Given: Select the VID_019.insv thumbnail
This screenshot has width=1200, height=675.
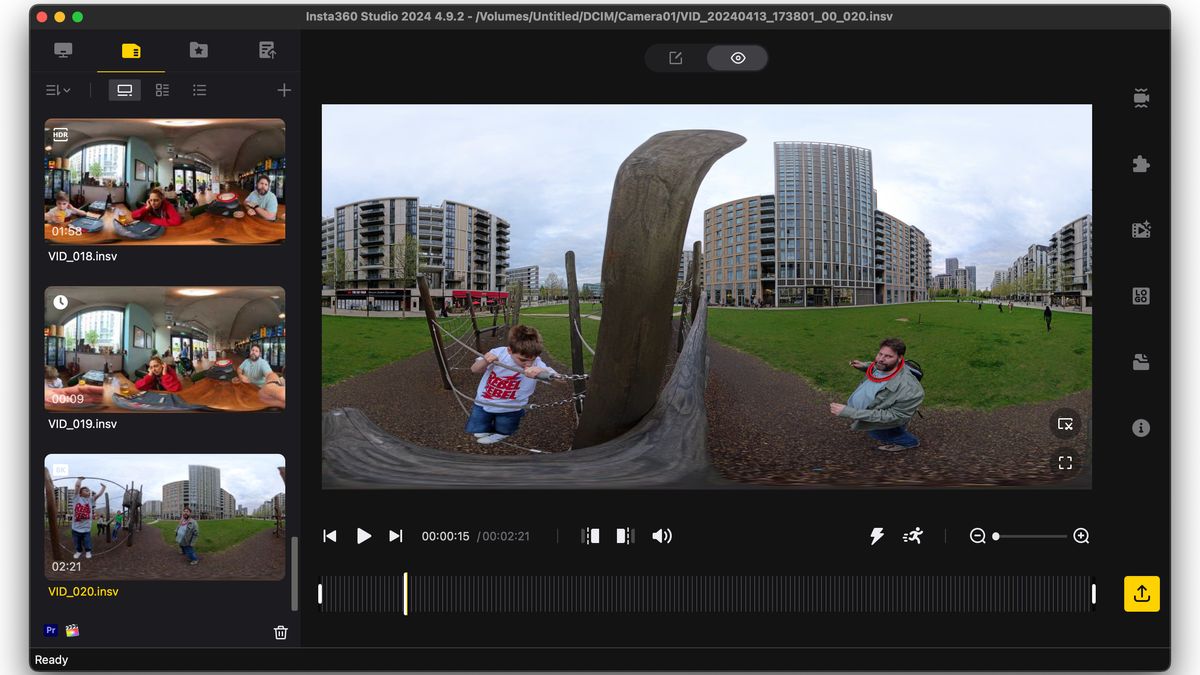Looking at the screenshot, I should [x=165, y=349].
